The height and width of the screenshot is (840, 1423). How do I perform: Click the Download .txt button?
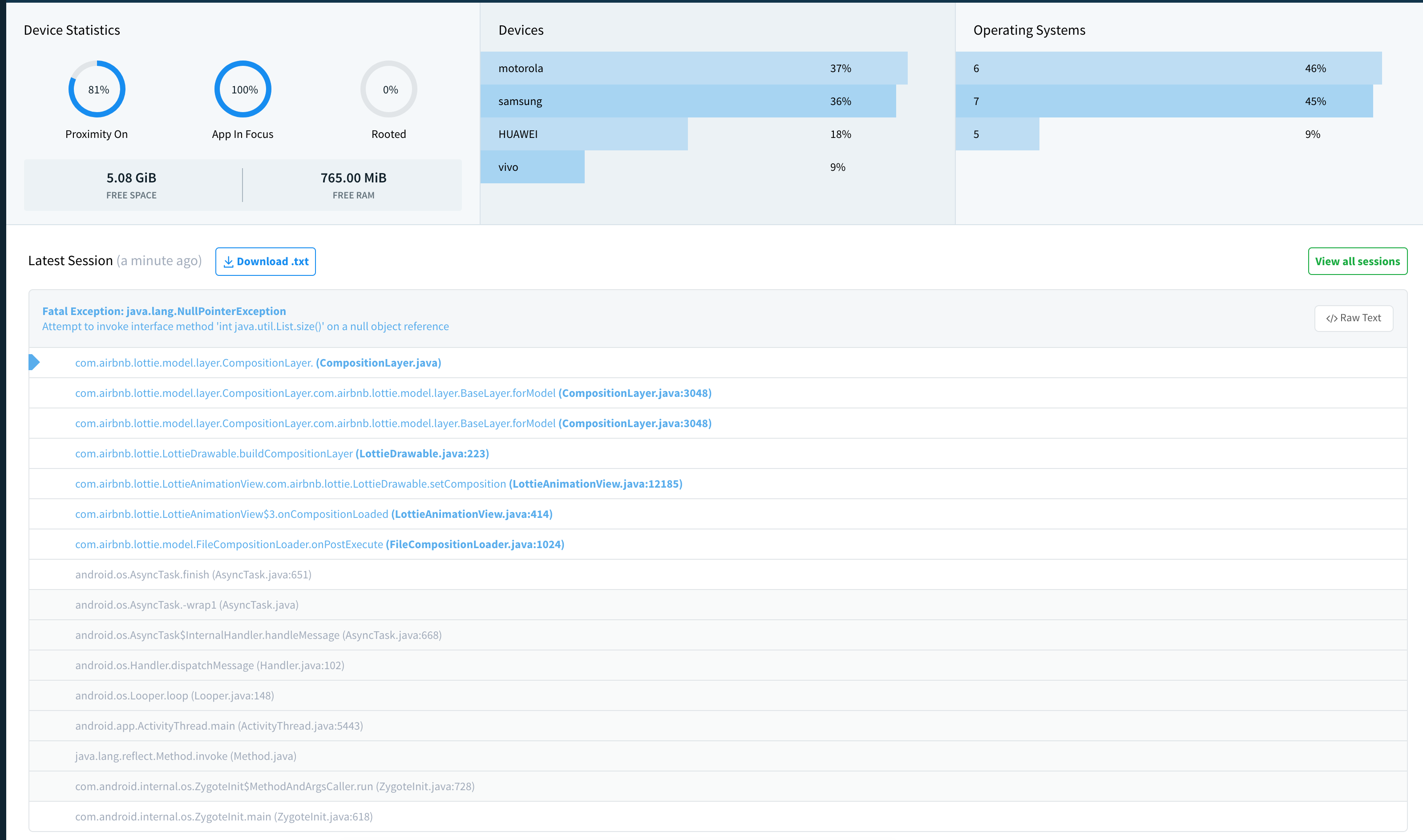click(266, 262)
